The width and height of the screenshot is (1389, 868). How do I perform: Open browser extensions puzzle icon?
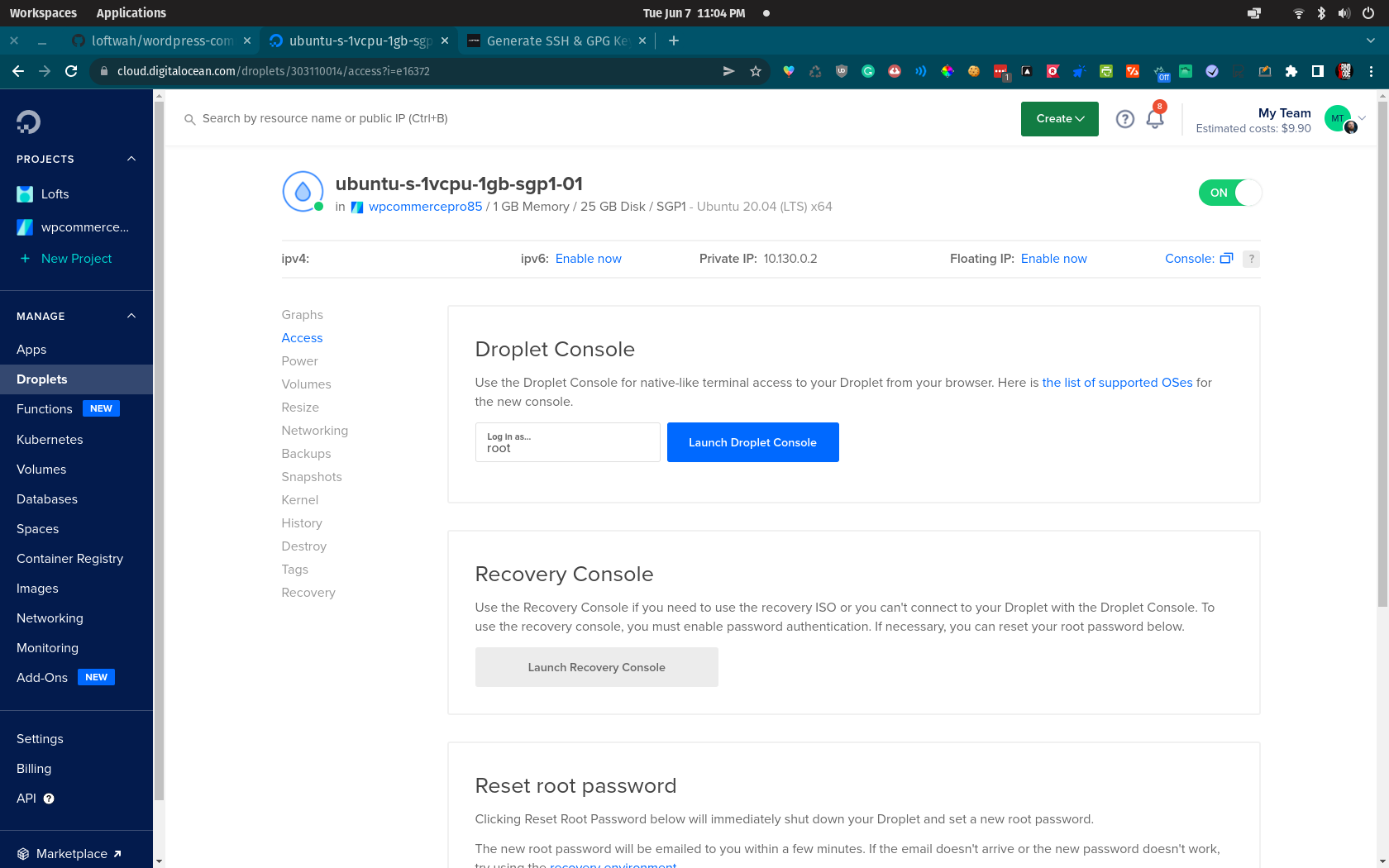point(1291,71)
